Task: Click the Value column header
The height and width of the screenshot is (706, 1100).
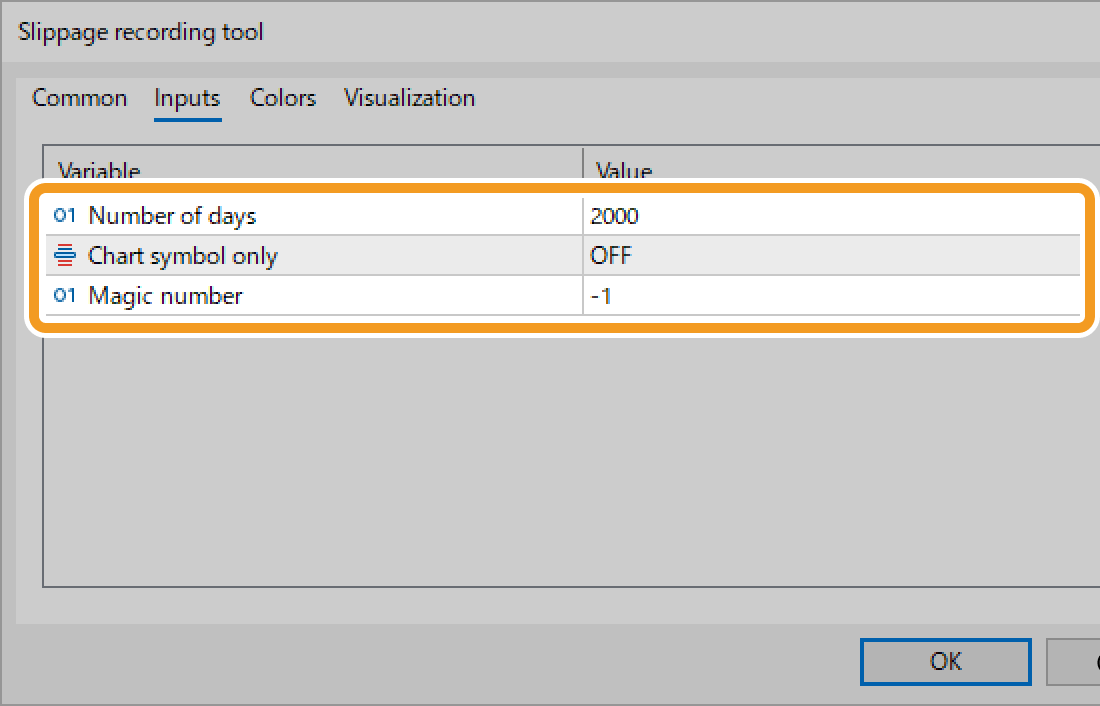Action: tap(623, 170)
